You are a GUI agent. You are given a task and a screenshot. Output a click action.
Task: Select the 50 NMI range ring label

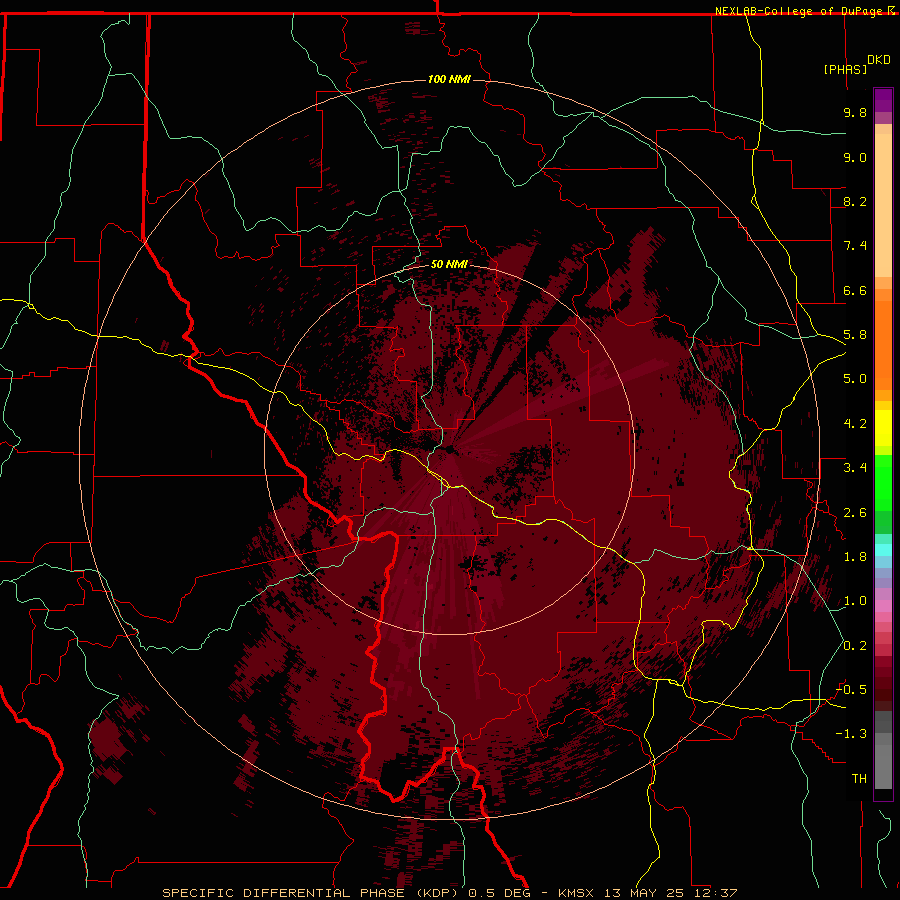click(x=449, y=264)
